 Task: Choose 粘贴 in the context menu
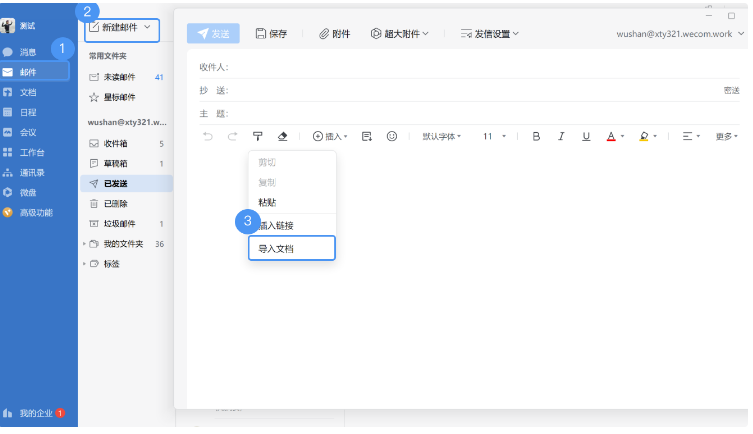click(x=268, y=203)
